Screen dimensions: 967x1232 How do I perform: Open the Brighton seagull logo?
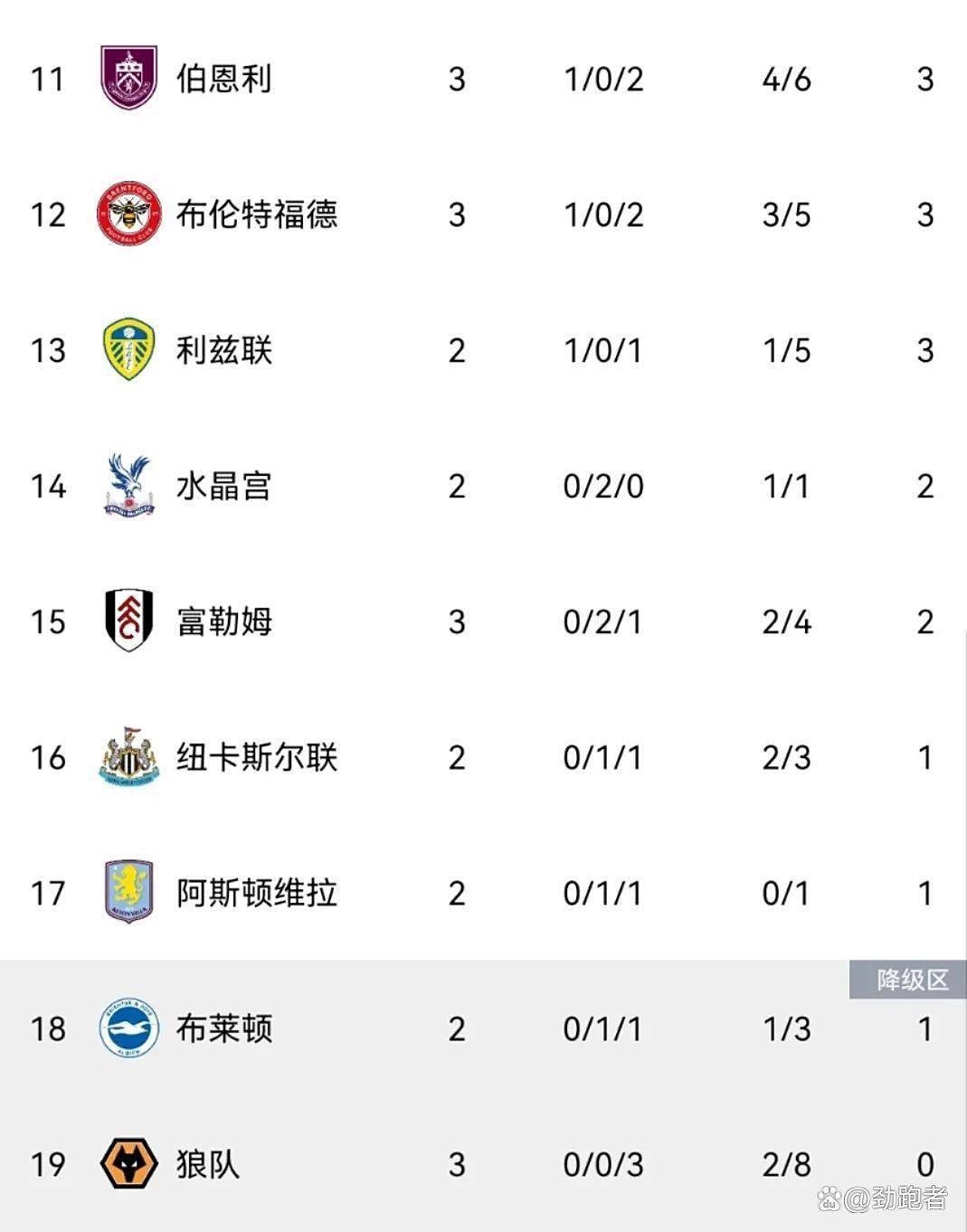(x=128, y=1028)
